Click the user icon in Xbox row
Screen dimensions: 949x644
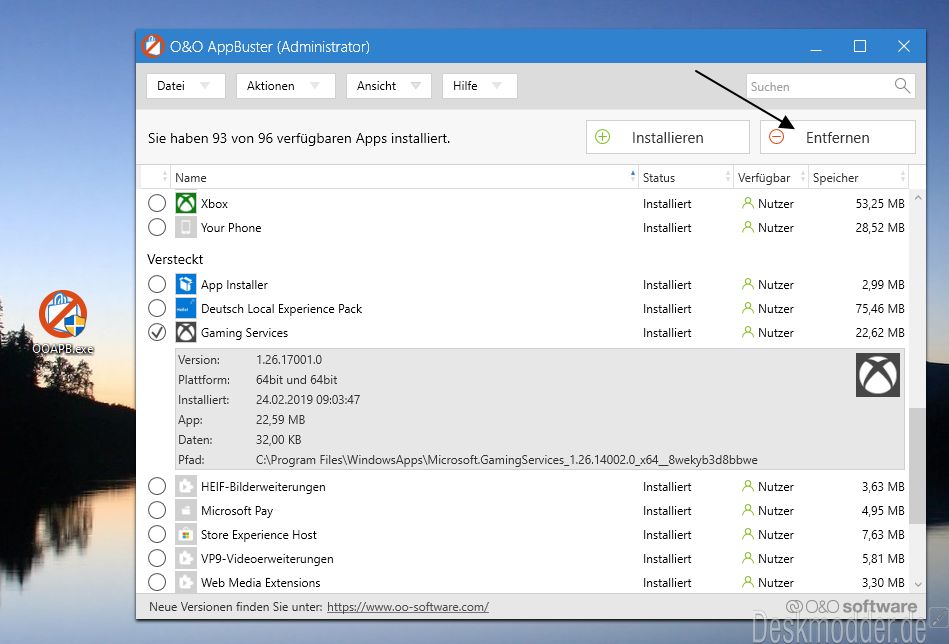pyautogui.click(x=748, y=203)
